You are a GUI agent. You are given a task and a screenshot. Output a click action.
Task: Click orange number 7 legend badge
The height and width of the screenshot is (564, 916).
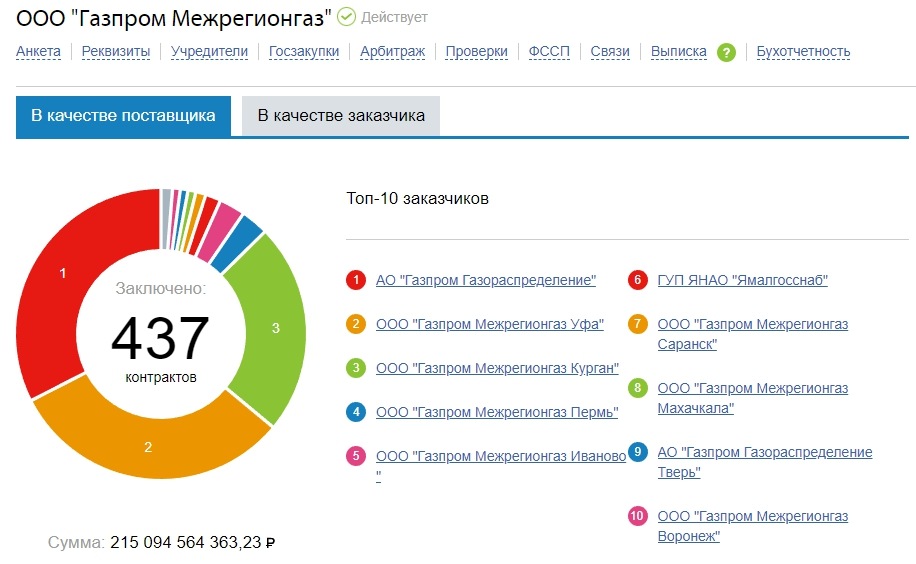[x=637, y=324]
